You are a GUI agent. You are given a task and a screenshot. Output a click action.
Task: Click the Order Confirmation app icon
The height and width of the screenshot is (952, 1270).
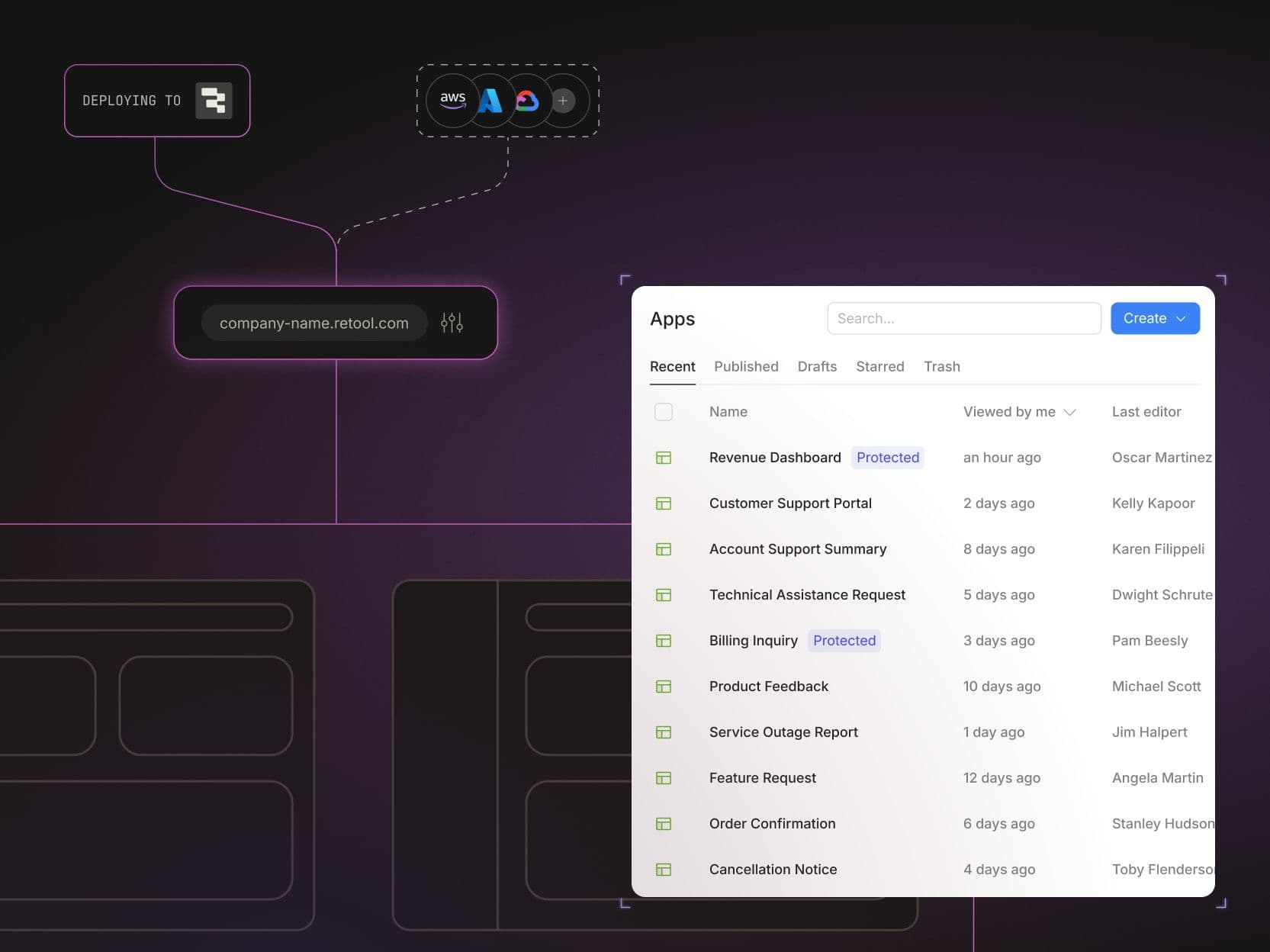pos(664,824)
